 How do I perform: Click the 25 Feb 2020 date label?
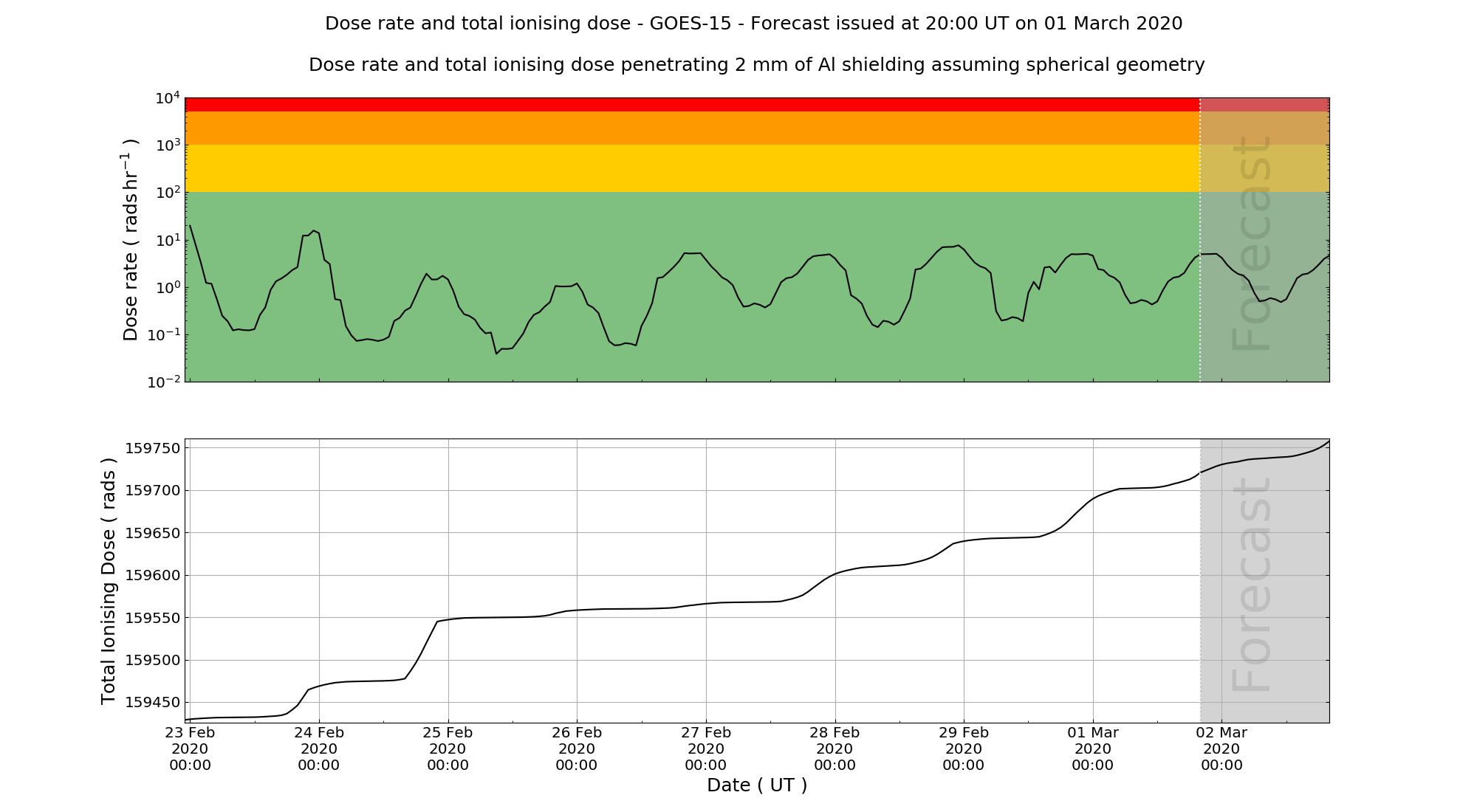[448, 749]
